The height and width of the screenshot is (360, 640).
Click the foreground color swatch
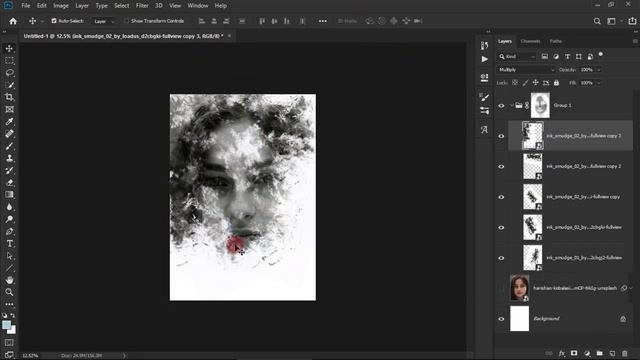click(x=7, y=325)
